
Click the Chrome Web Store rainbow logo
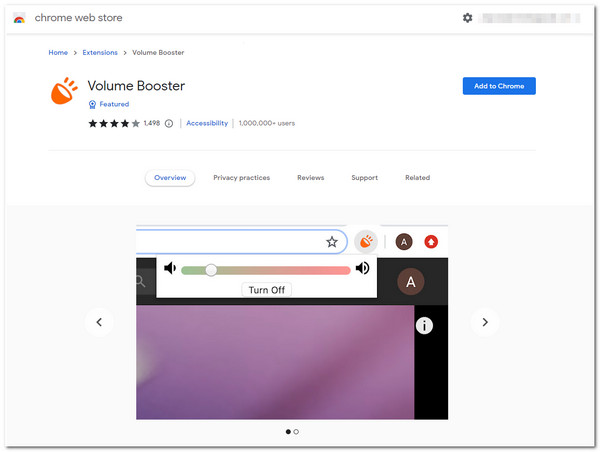click(19, 18)
